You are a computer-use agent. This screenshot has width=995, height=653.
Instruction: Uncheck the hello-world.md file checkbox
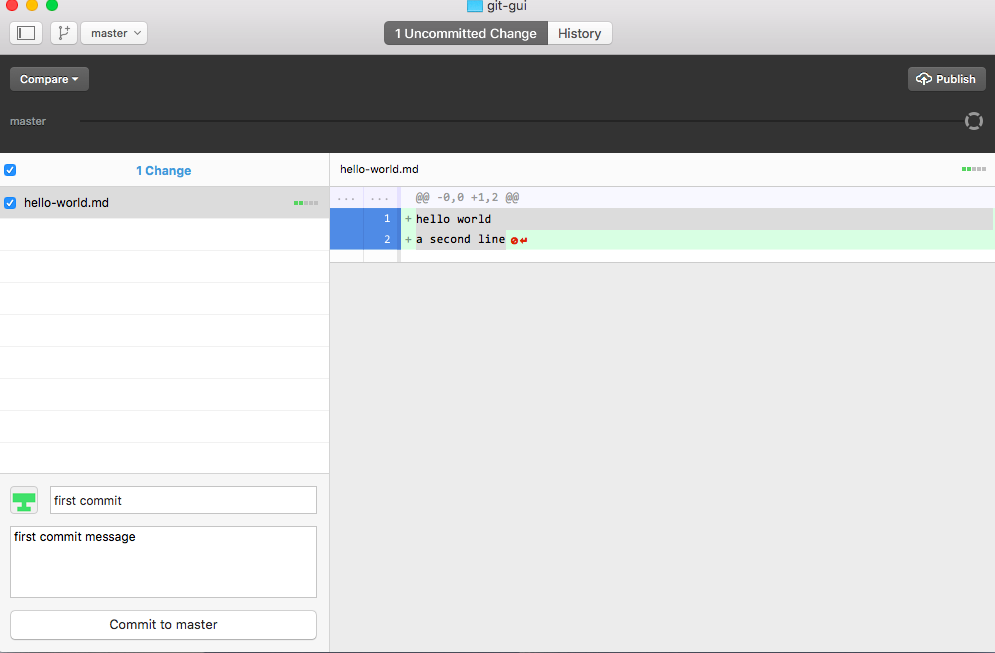[x=10, y=203]
